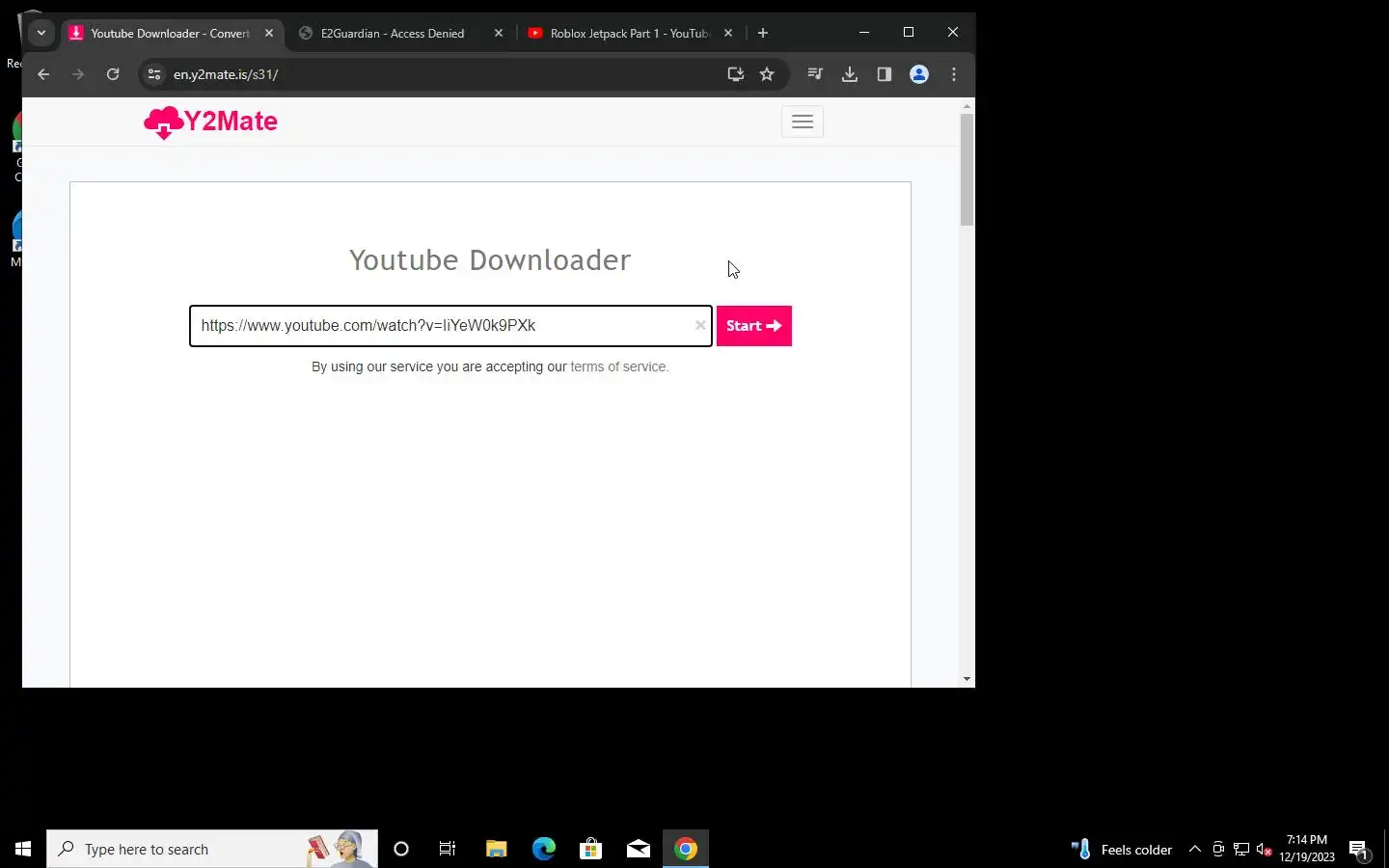
Task: Click the taskbar search box
Action: (x=212, y=849)
